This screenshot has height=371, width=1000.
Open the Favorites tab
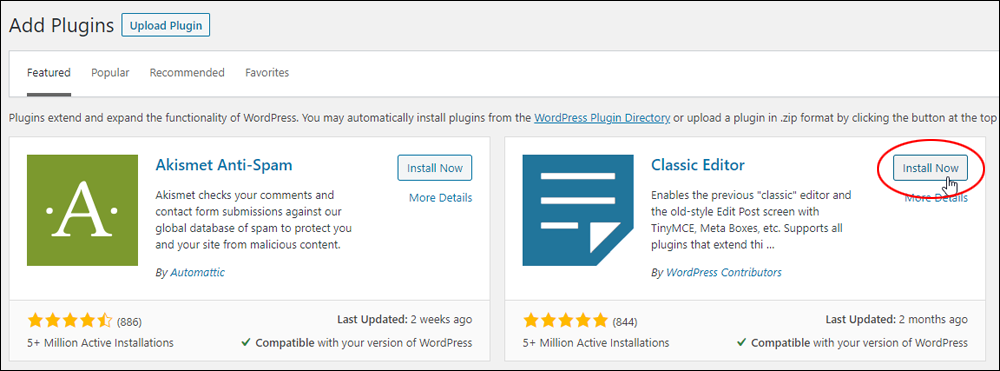[x=267, y=73]
